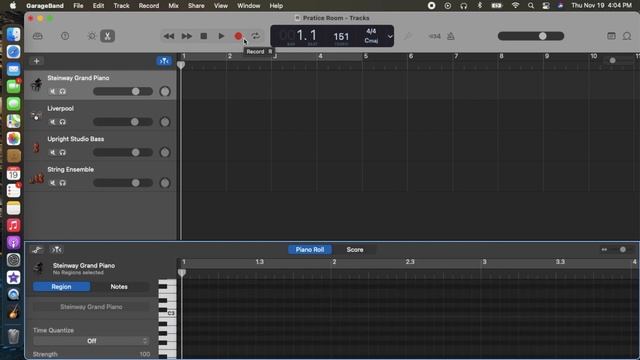This screenshot has height=360, width=640.
Task: Open the Record menu
Action: (x=149, y=6)
